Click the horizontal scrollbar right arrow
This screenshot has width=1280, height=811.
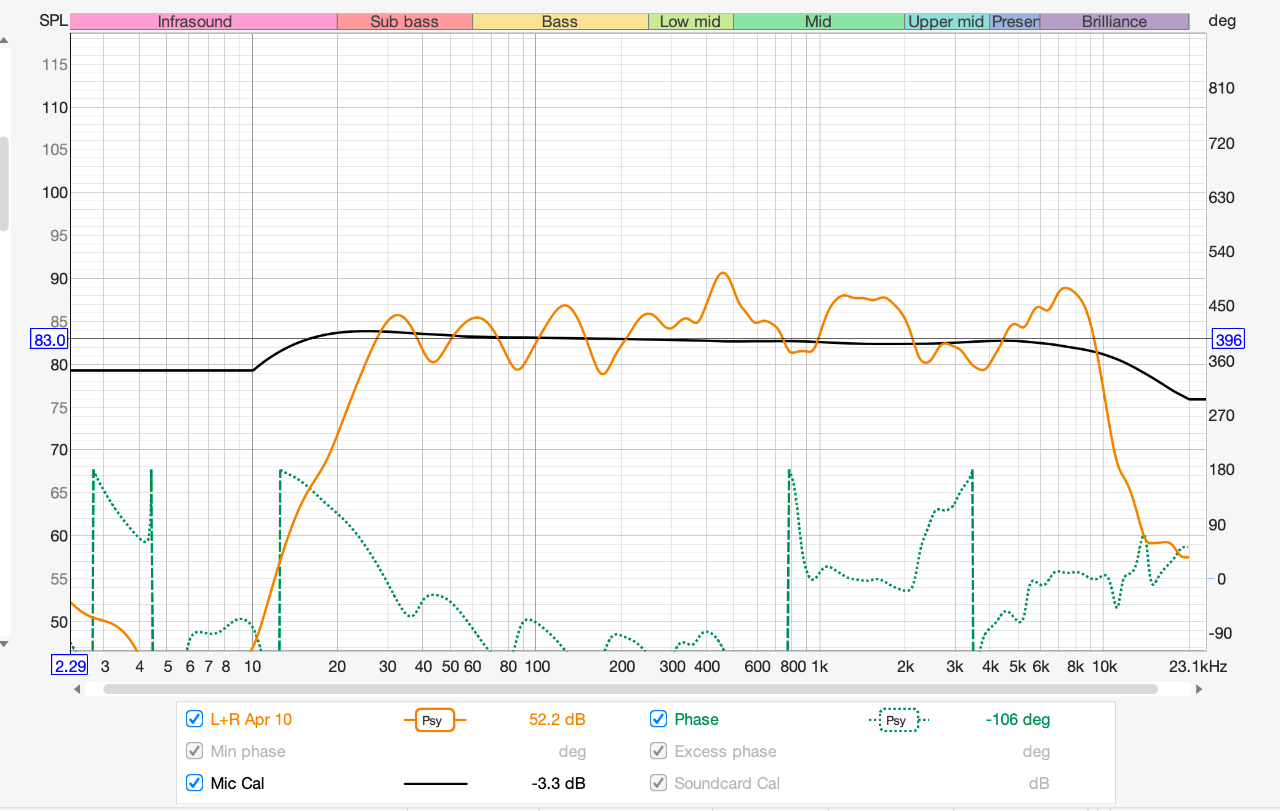tap(1198, 689)
